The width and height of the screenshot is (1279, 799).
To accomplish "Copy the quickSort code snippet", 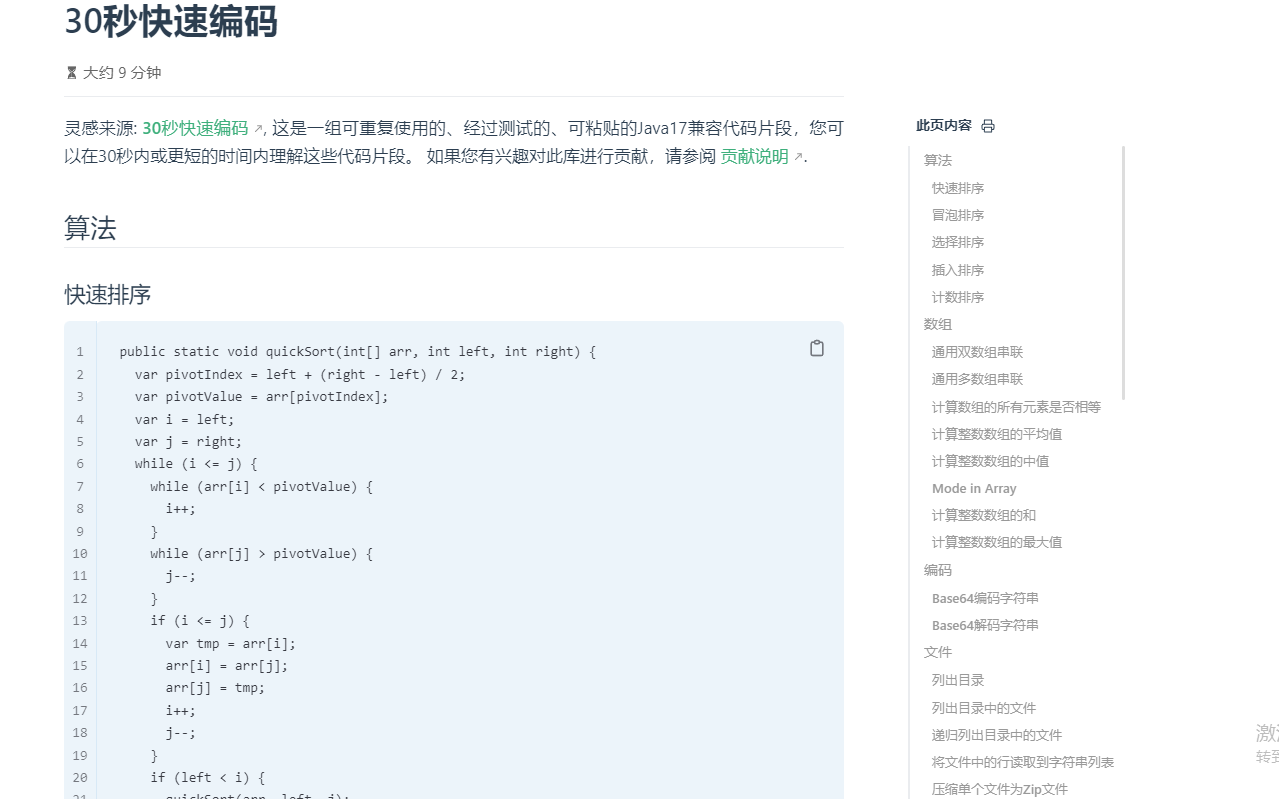I will tap(817, 348).
